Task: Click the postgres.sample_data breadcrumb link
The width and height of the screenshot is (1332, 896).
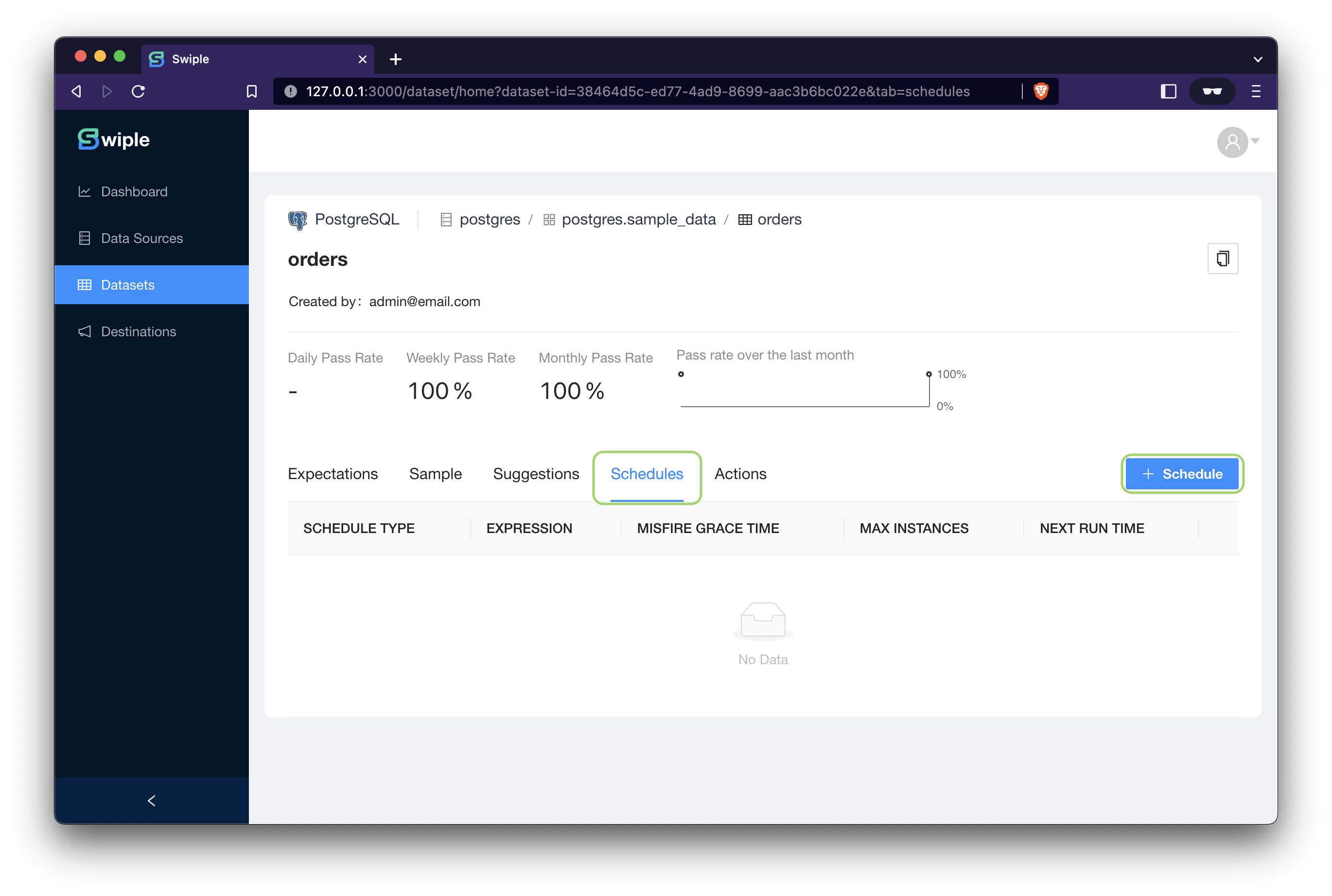Action: [638, 219]
